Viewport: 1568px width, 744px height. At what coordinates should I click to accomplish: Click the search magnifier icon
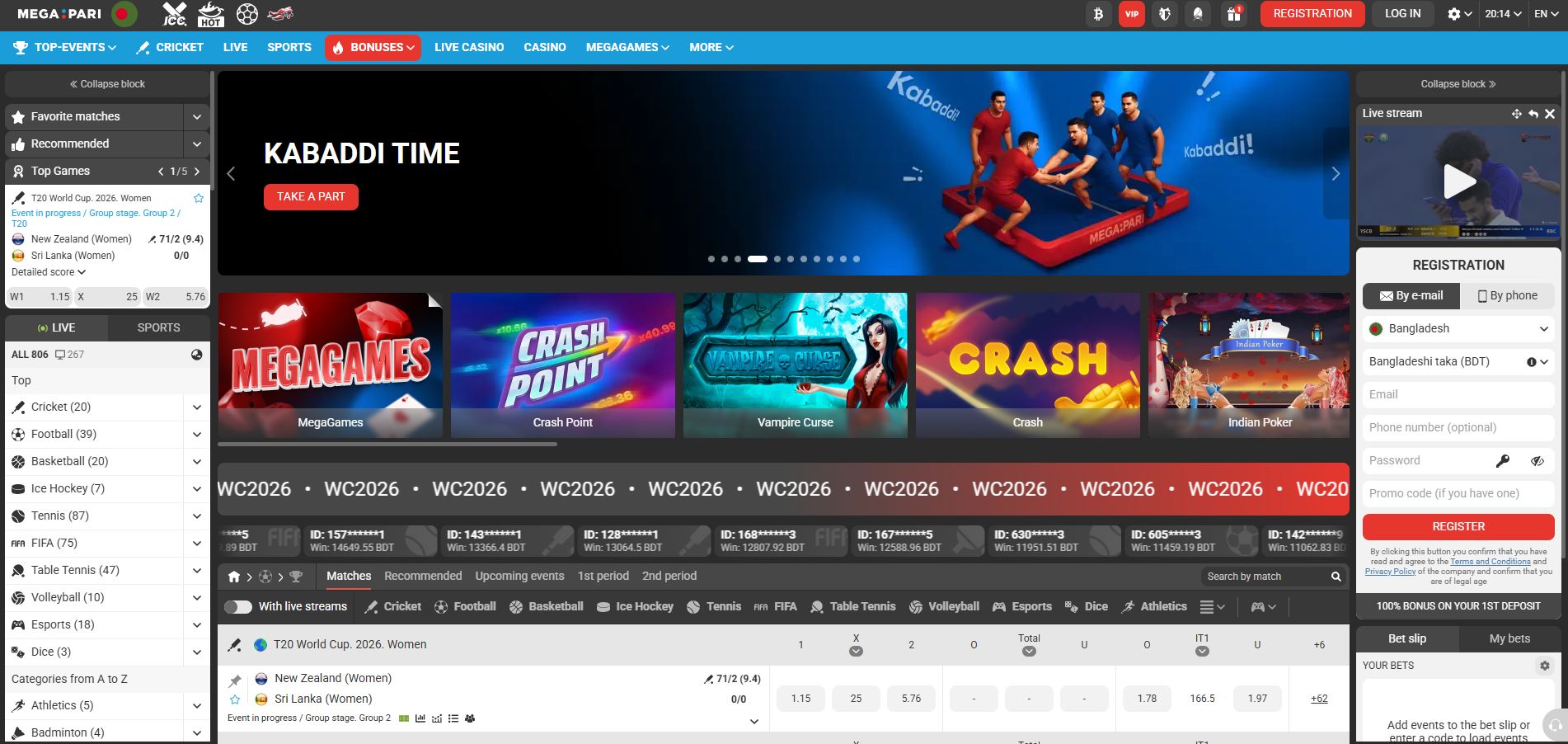[1336, 577]
